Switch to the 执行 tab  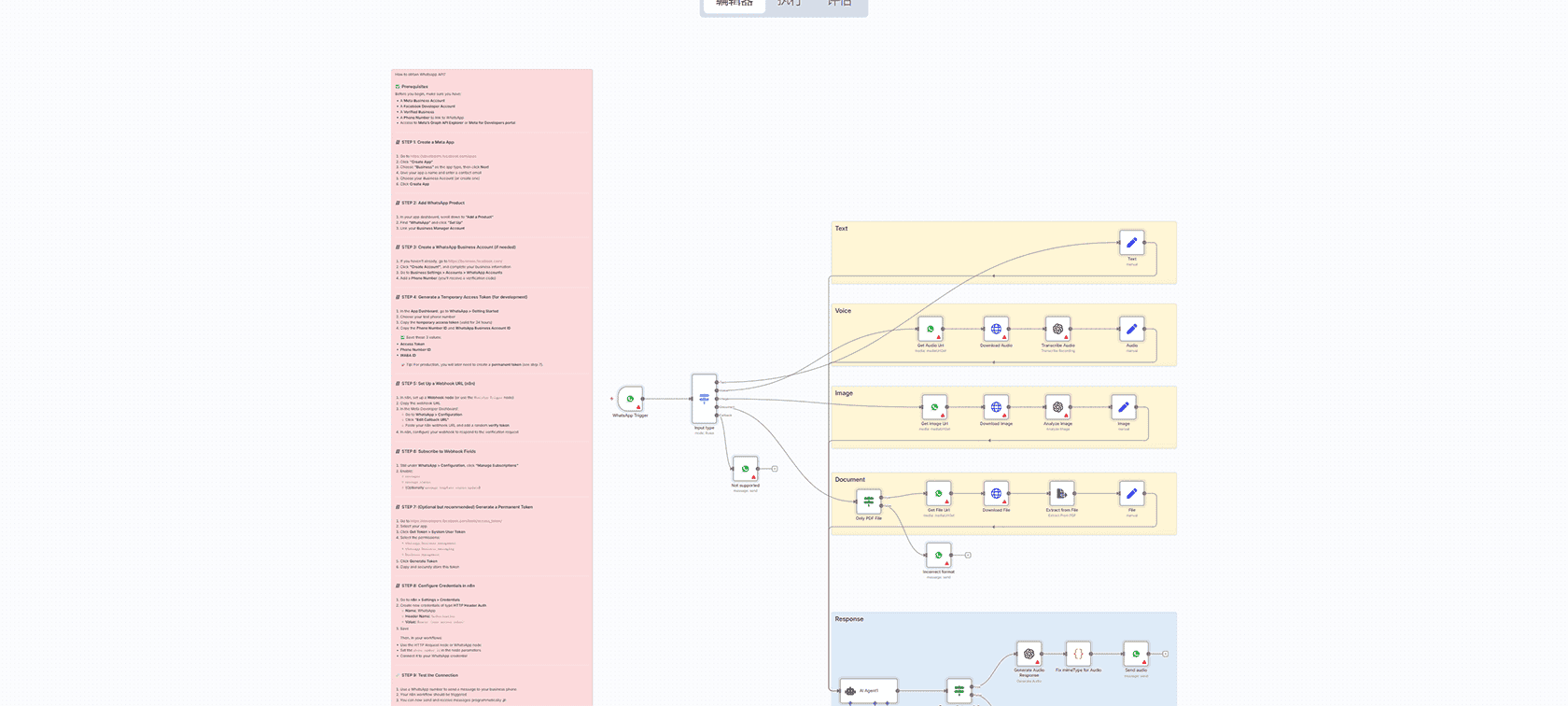(789, 4)
